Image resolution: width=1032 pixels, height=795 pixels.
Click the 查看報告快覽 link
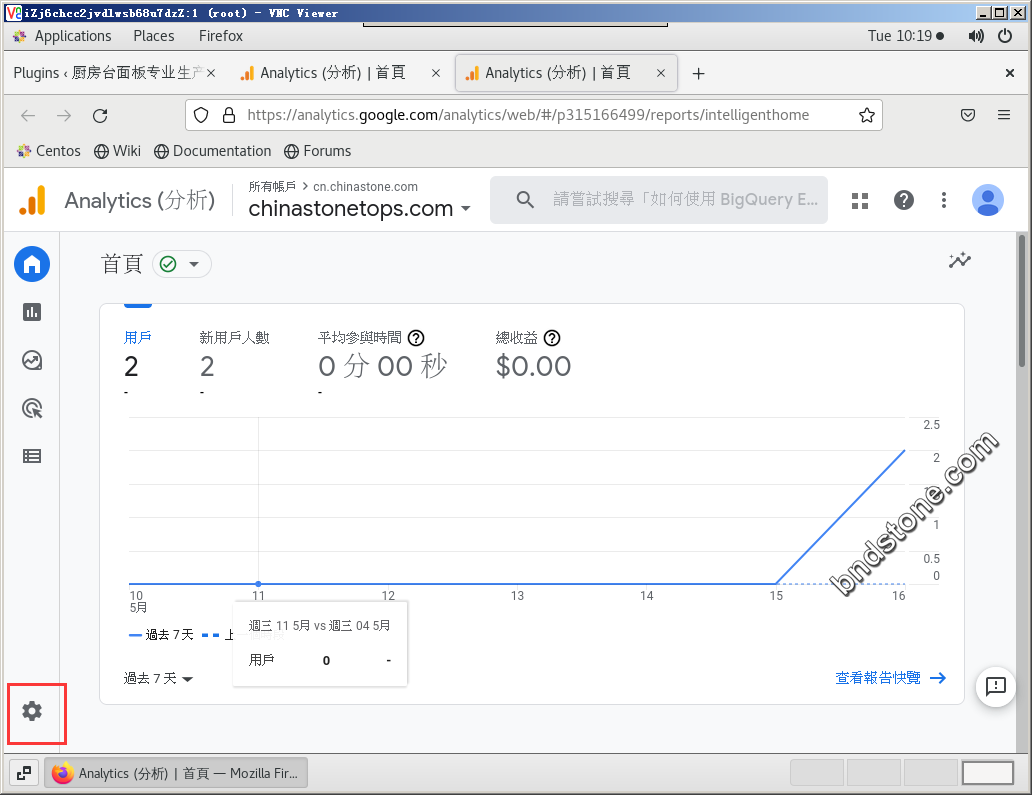(890, 678)
